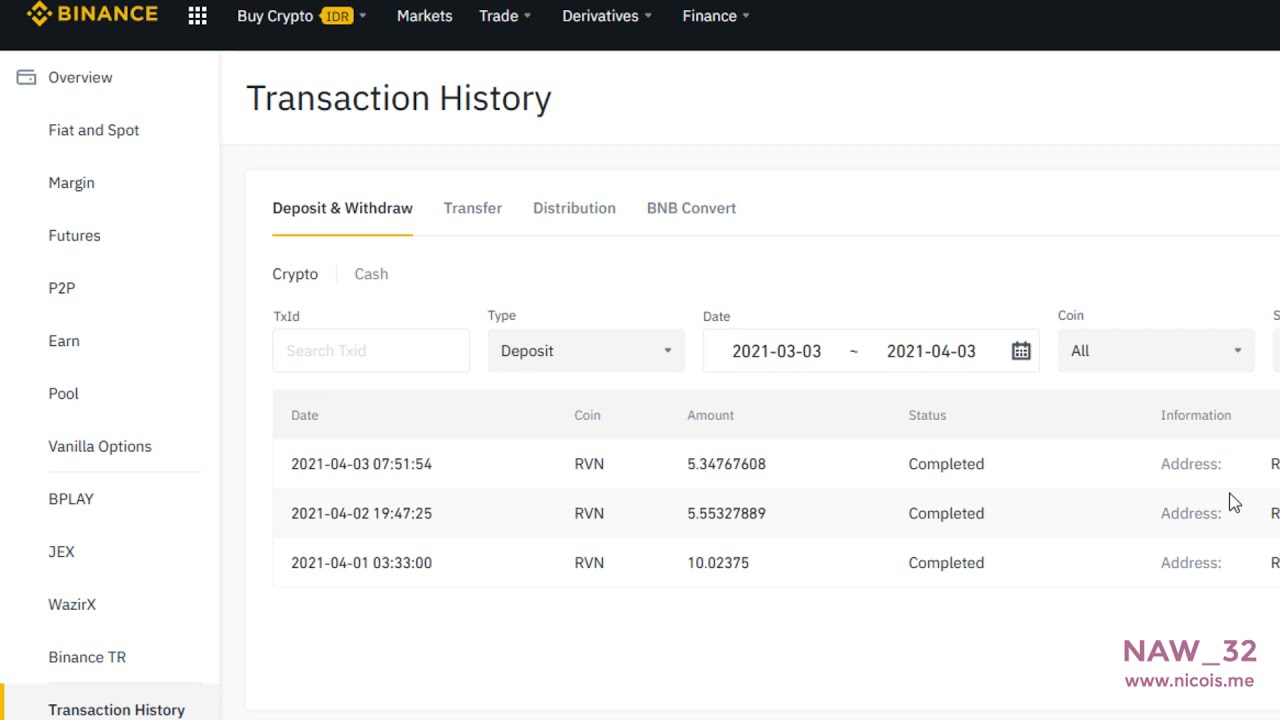Open the Markets page
The image size is (1280, 720).
tap(424, 16)
